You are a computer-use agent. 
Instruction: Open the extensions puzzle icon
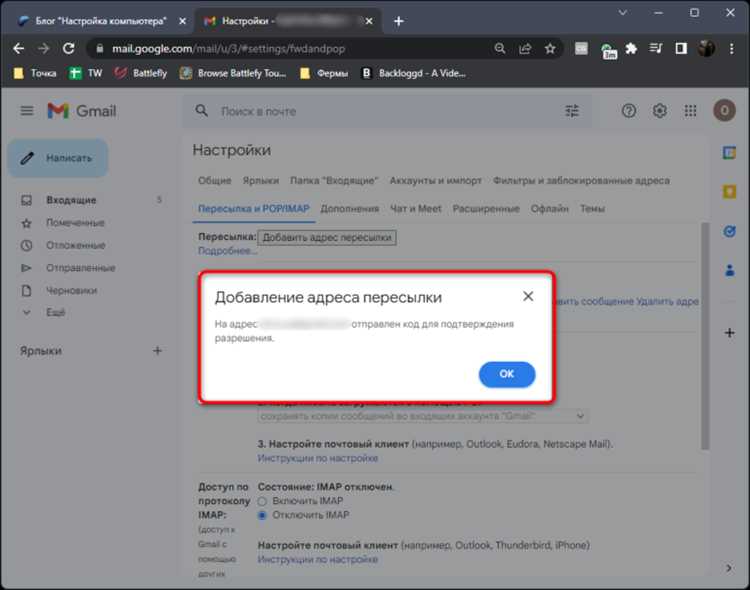click(x=631, y=48)
